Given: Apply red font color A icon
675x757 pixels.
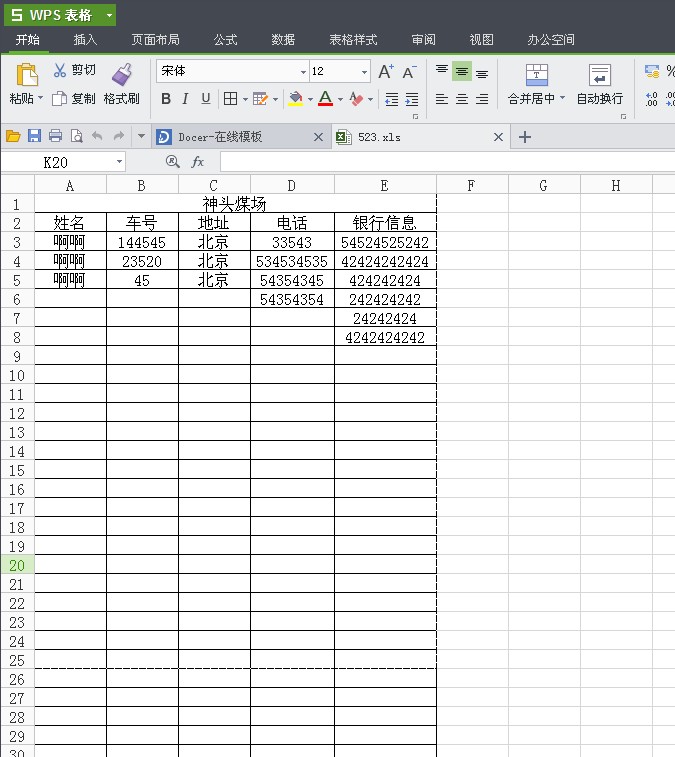Looking at the screenshot, I should pos(325,98).
